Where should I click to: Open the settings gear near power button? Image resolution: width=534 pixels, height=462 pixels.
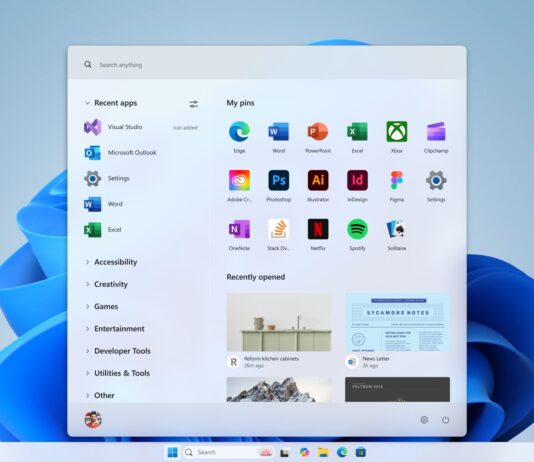pos(424,420)
